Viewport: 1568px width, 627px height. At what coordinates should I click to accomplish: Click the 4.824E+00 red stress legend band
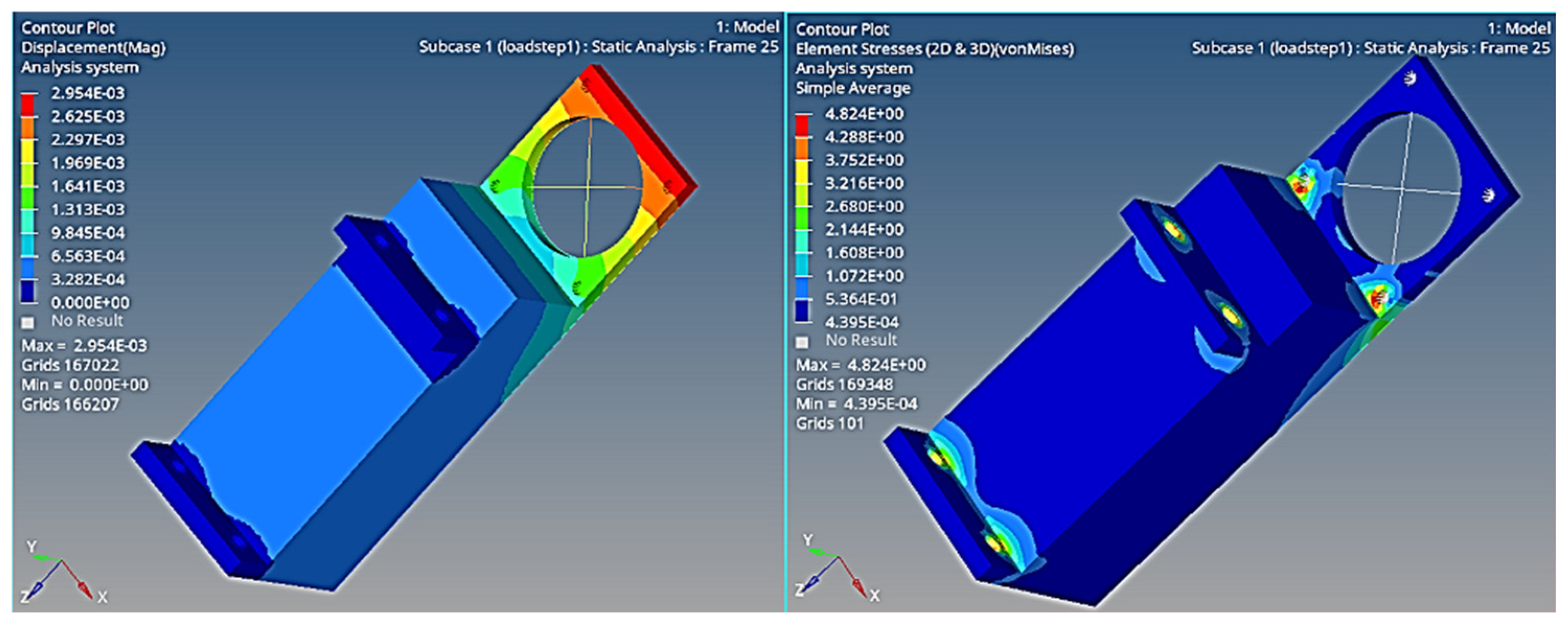(802, 126)
